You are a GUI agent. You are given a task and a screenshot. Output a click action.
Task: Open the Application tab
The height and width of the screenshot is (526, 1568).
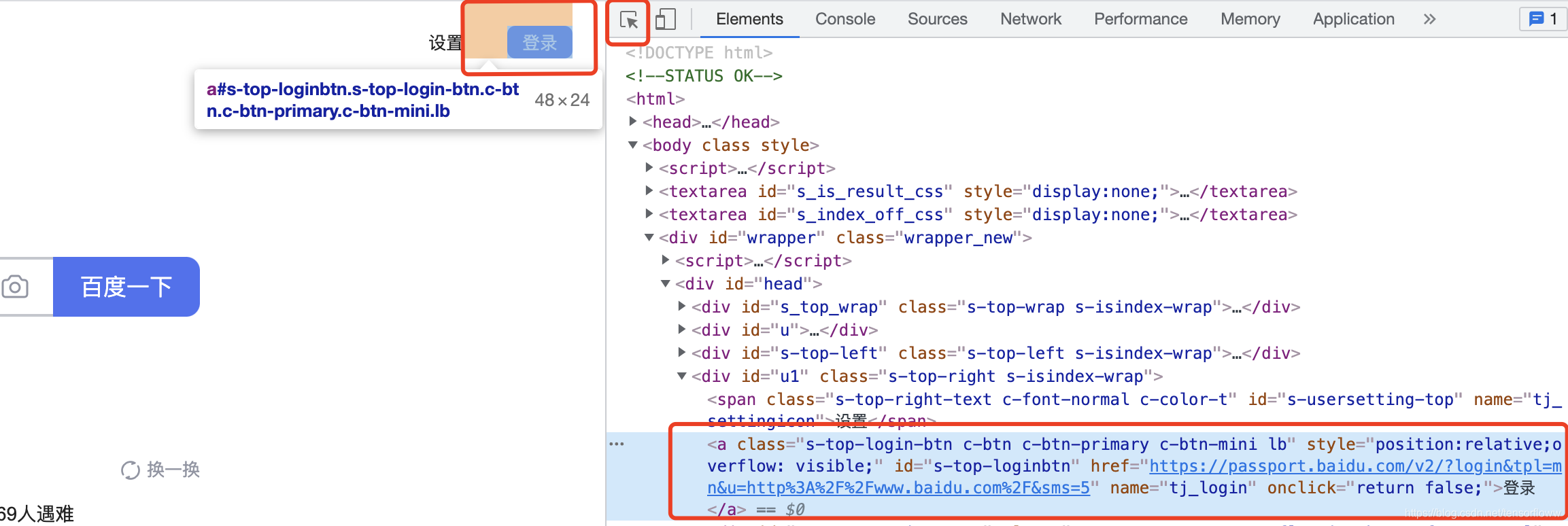pos(1353,19)
